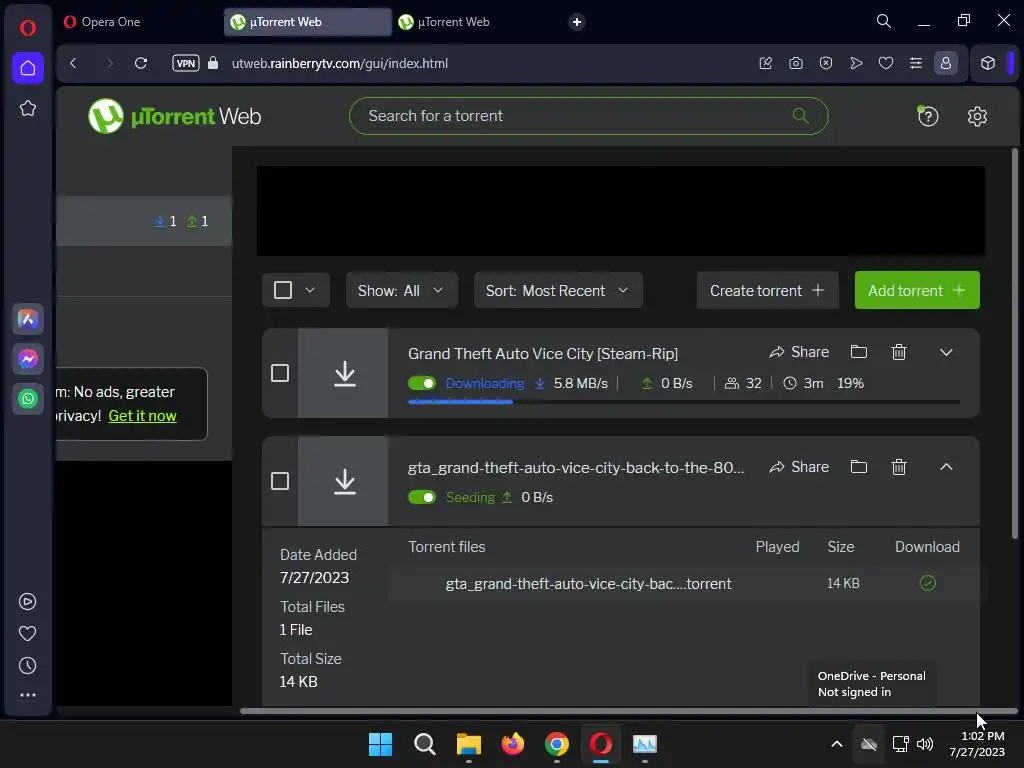Open folder for Grand Theft Auto Vice City torrent
Screen dimensions: 1024x768
tap(859, 352)
